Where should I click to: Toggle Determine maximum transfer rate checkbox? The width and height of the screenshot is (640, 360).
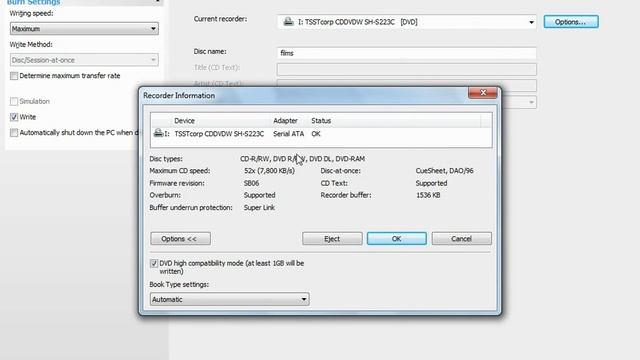pyautogui.click(x=14, y=76)
